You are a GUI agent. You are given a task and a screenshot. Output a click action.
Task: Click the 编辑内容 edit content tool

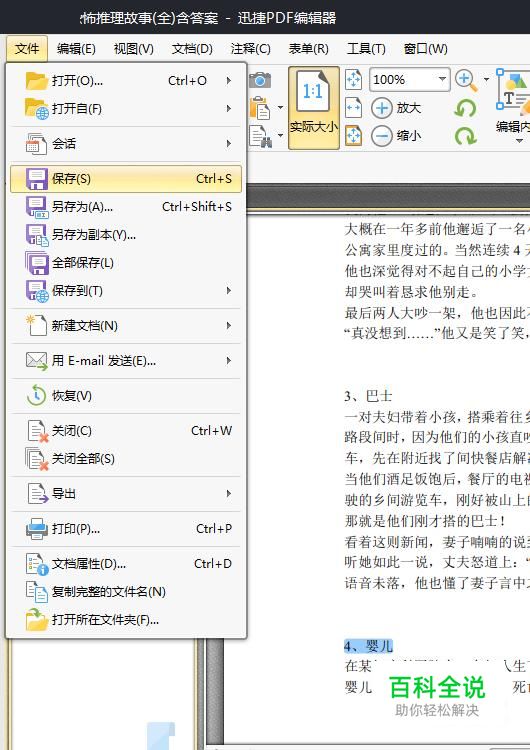(513, 106)
